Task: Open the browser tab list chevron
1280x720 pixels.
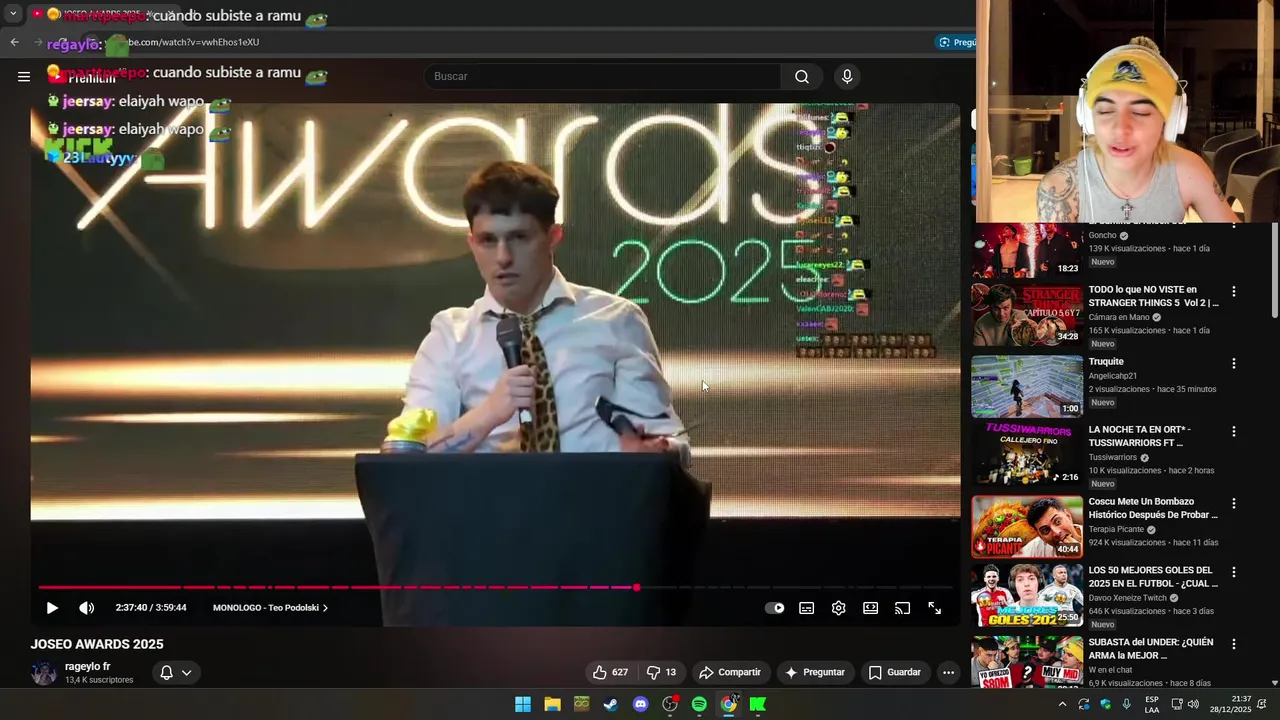Action: [13, 15]
